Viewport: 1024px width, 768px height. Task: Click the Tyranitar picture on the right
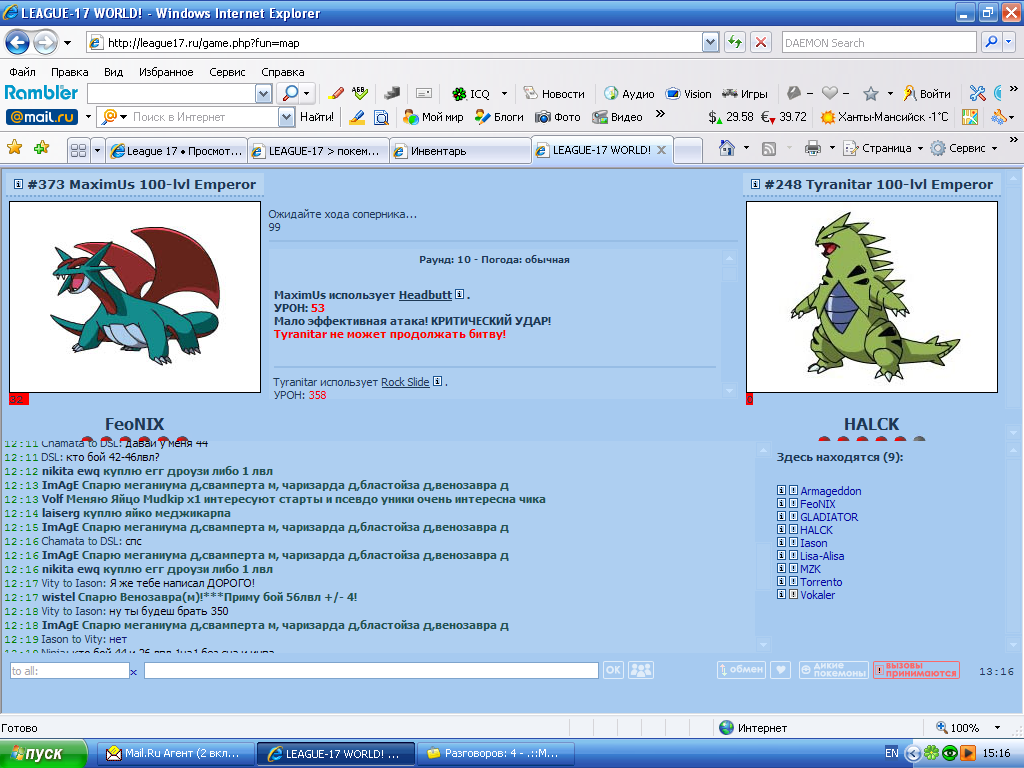click(x=872, y=297)
